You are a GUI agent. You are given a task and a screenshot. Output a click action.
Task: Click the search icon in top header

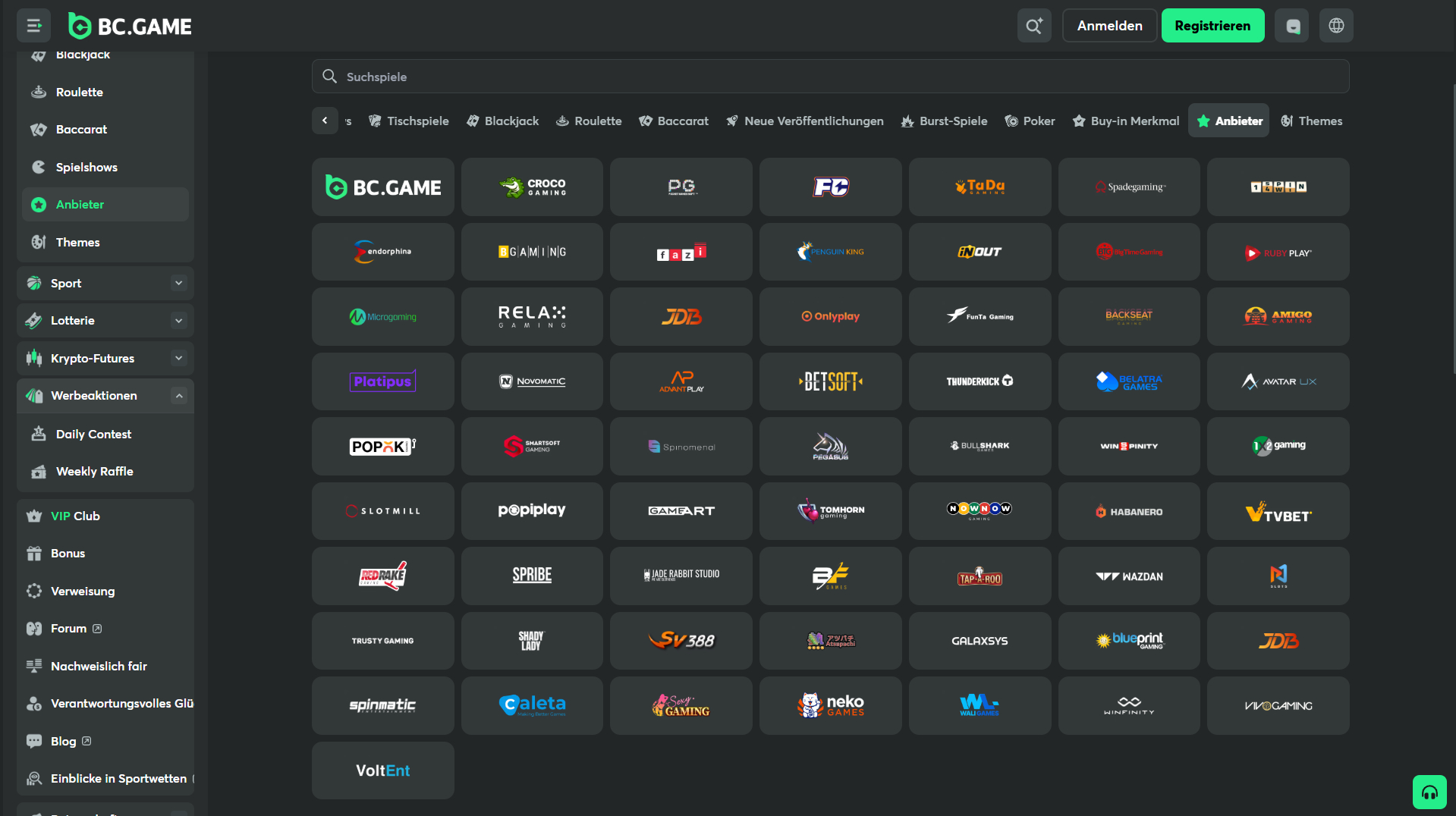click(1033, 26)
